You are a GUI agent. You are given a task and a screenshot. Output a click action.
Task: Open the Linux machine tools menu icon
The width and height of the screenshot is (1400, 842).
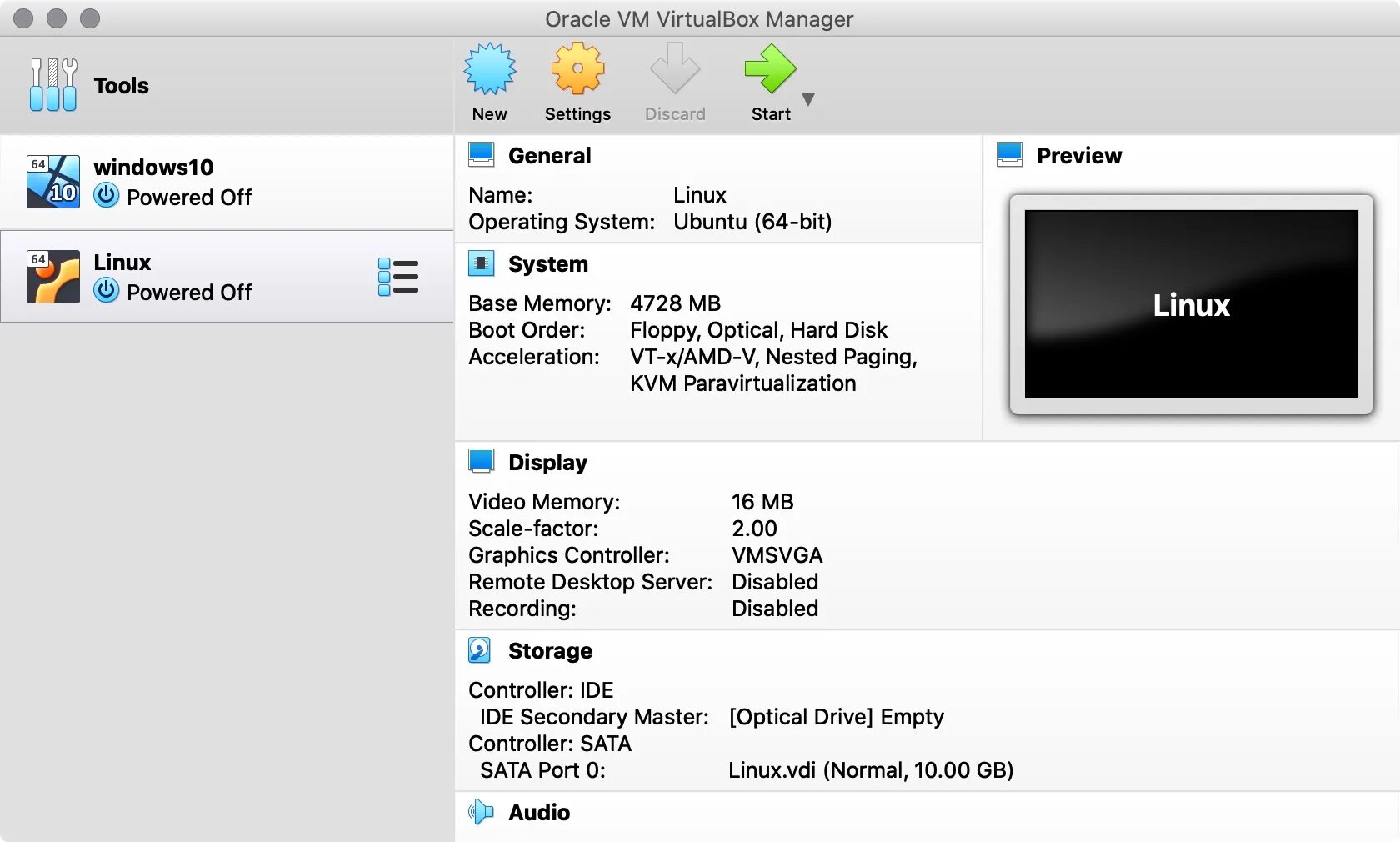(x=398, y=277)
